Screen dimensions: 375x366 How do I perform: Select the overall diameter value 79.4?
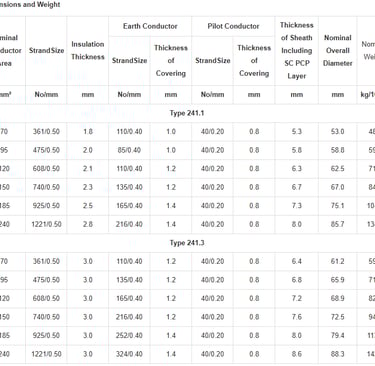click(337, 335)
